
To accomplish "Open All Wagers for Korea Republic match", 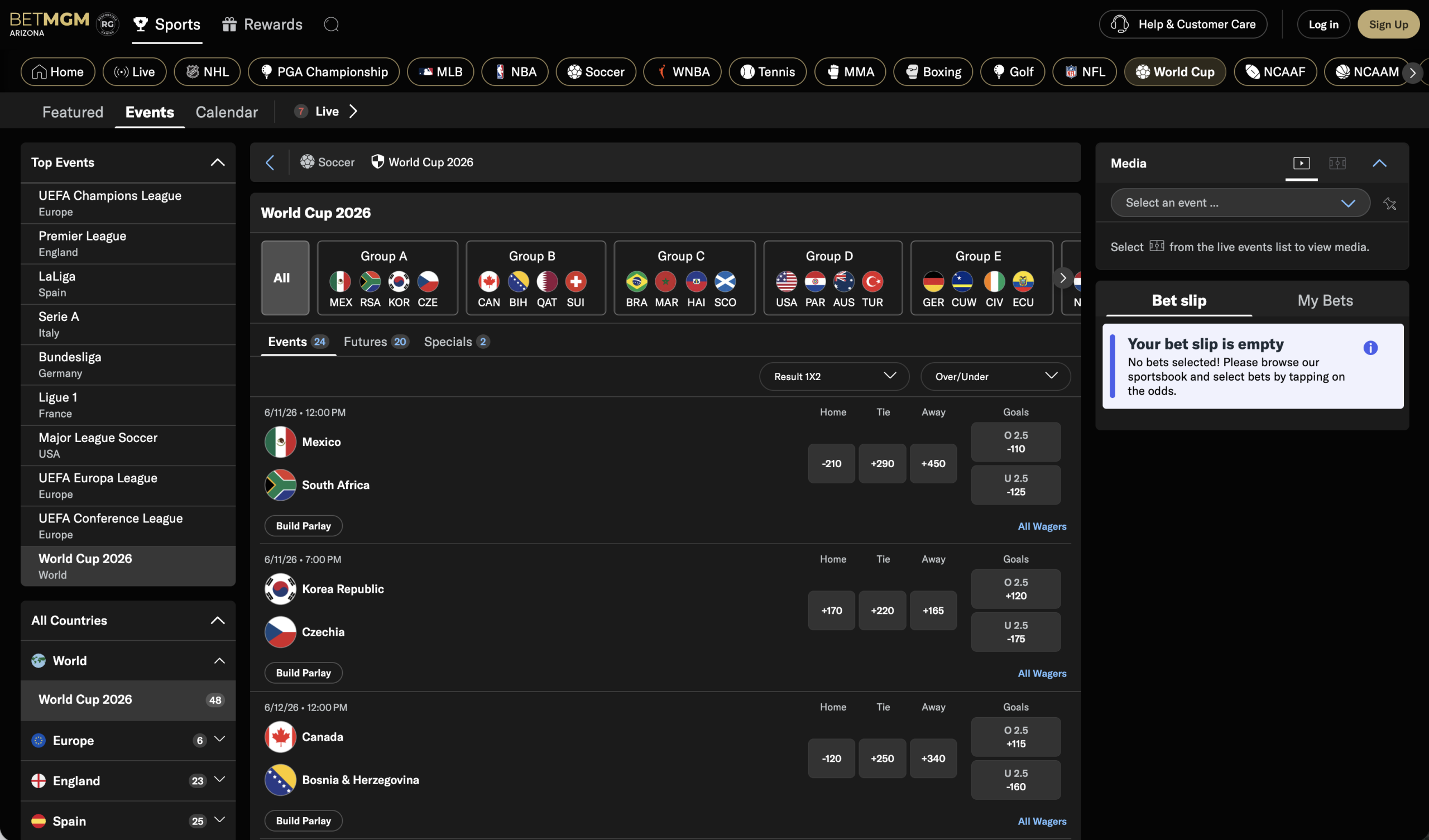I will point(1042,673).
